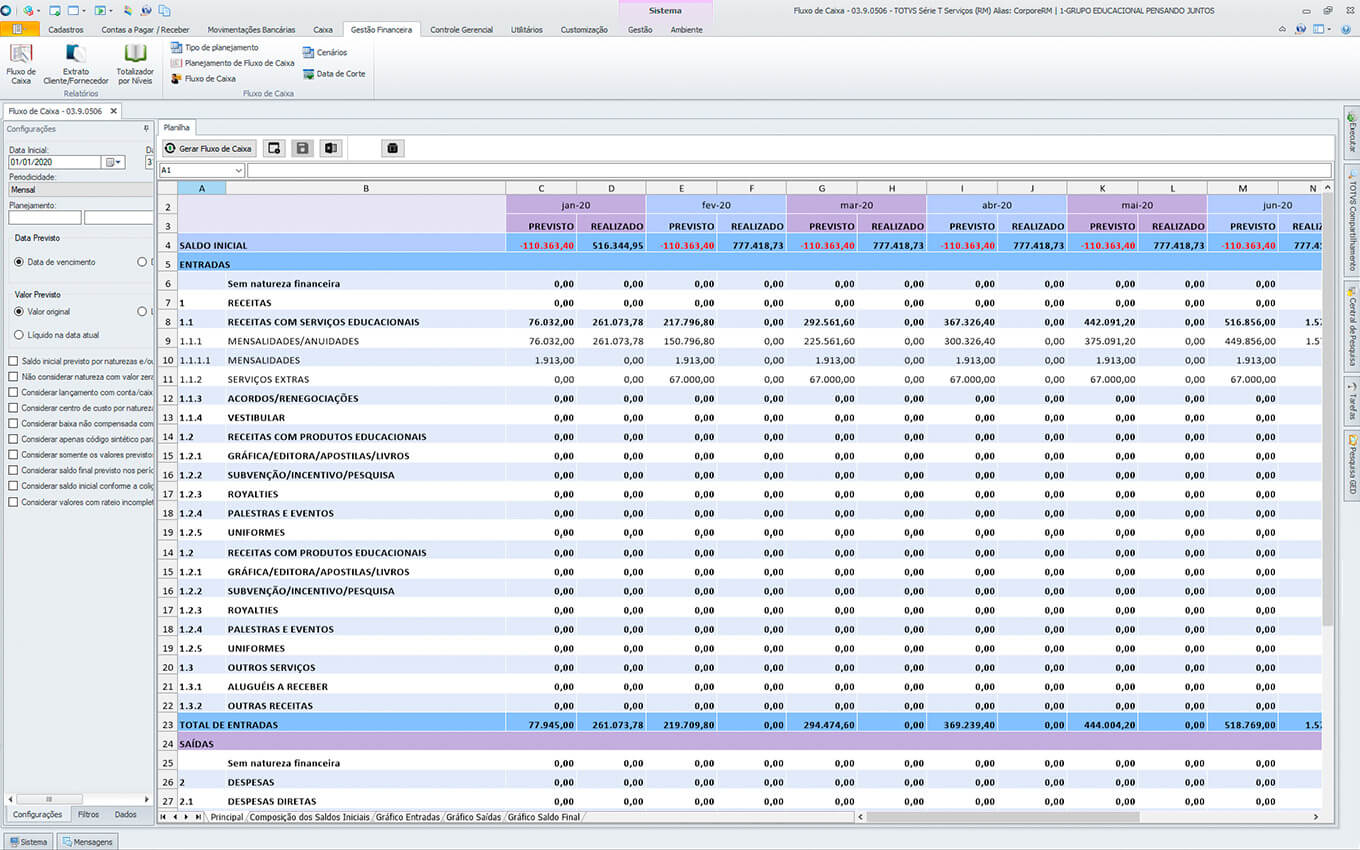This screenshot has width=1360, height=850.
Task: Check Considerar baixa não compensada option
Action: click(13, 424)
